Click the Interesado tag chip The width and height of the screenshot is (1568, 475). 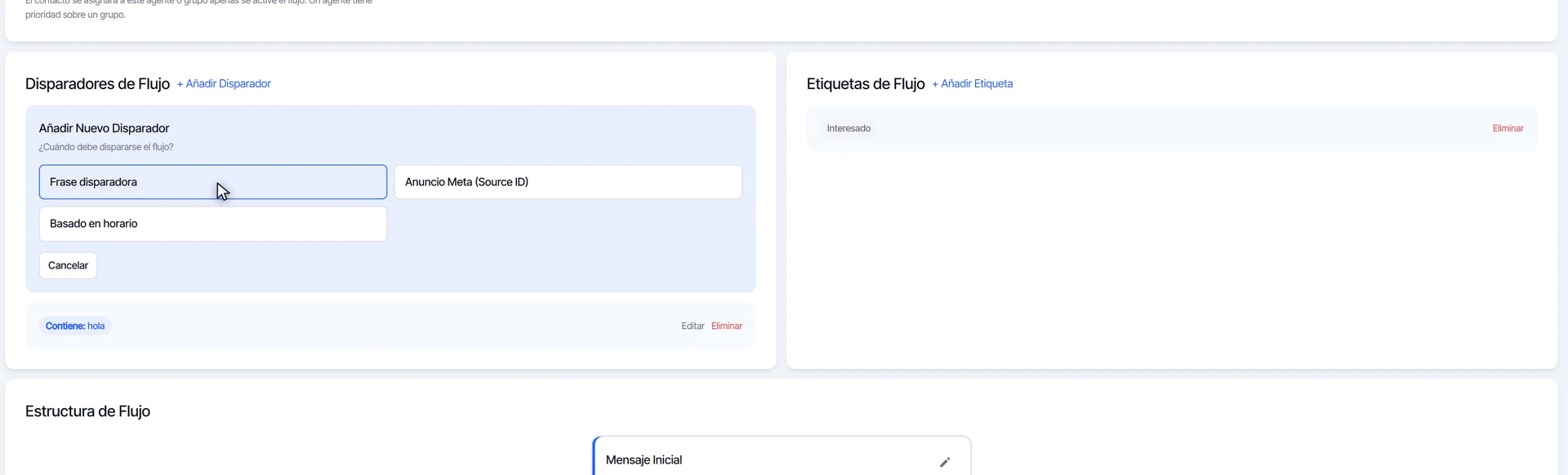[x=849, y=128]
